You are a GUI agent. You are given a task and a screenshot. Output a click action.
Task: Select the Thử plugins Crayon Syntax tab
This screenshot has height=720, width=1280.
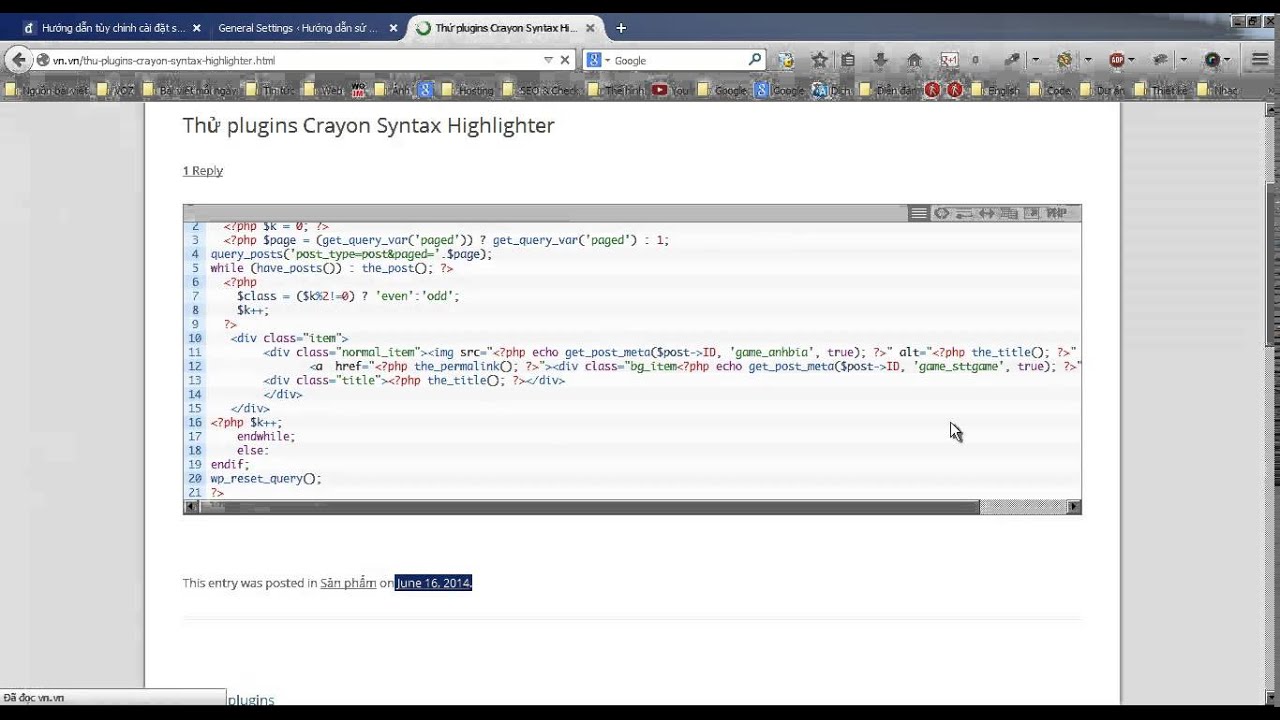(506, 28)
